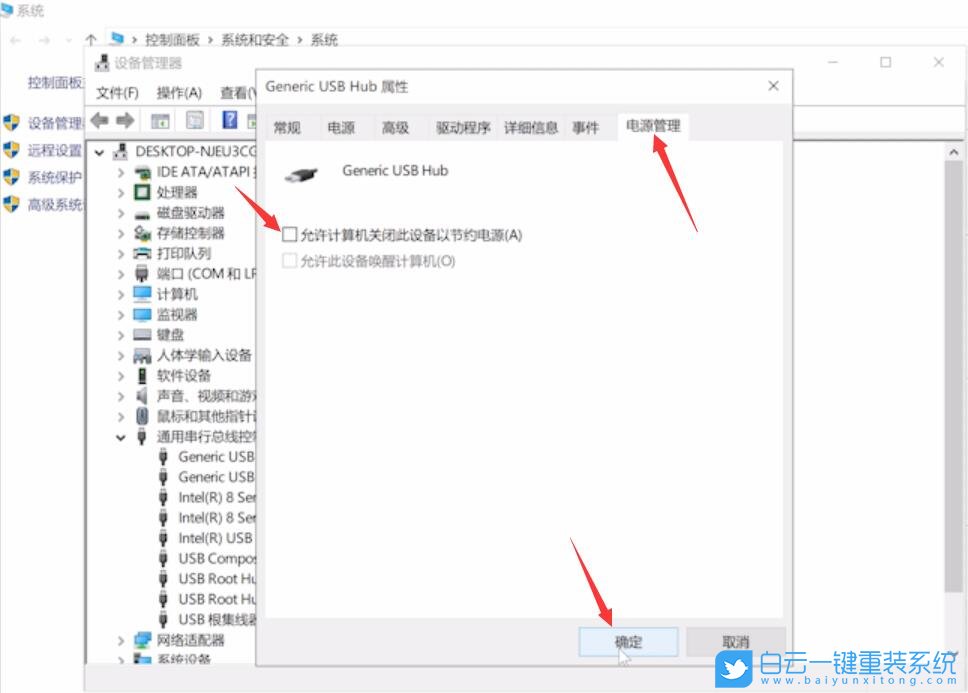
Task: Toggle the 允许此设备唤醒计算机 checkbox
Action: click(290, 260)
